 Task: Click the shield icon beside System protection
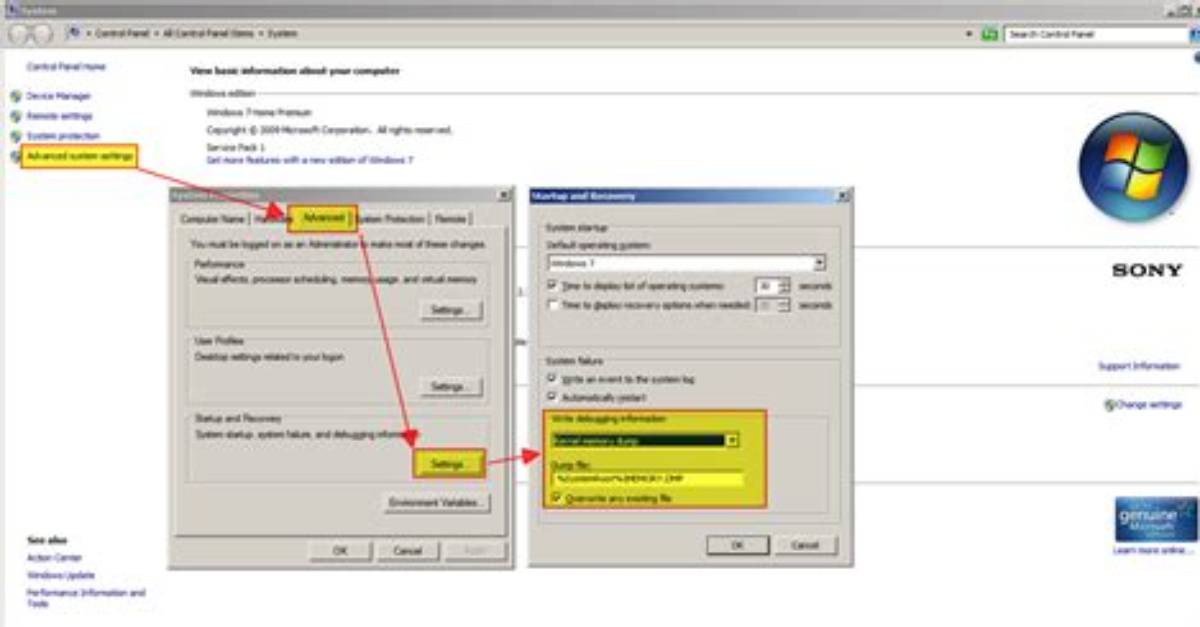[x=15, y=136]
